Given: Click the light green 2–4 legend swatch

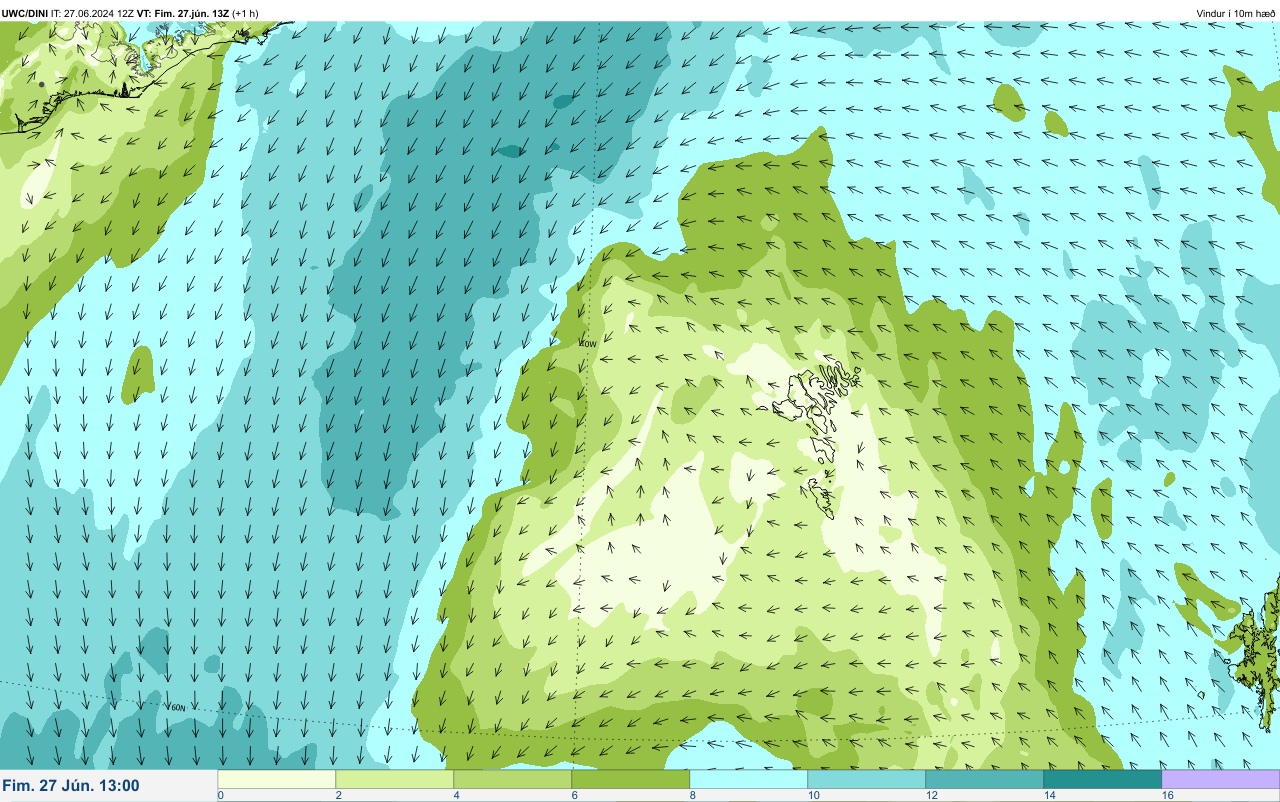Looking at the screenshot, I should pyautogui.click(x=394, y=779).
